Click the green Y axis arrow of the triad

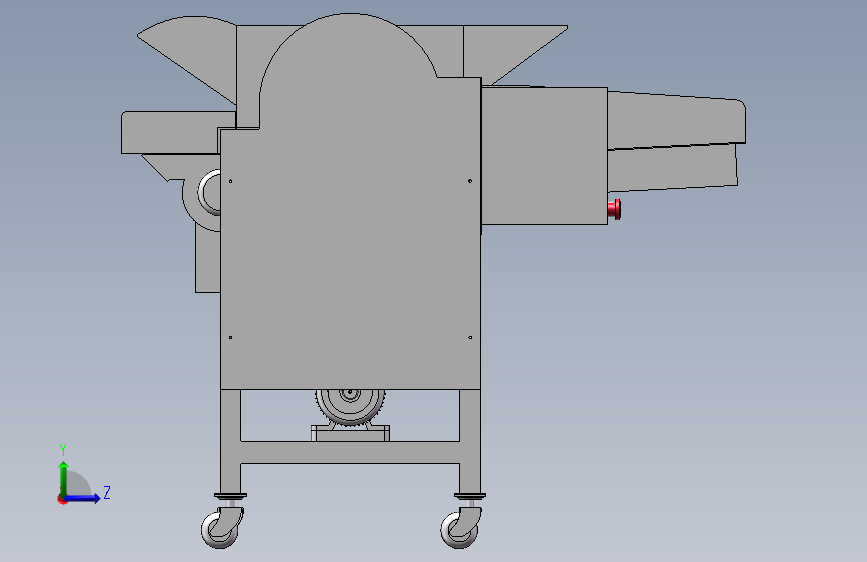(x=64, y=478)
